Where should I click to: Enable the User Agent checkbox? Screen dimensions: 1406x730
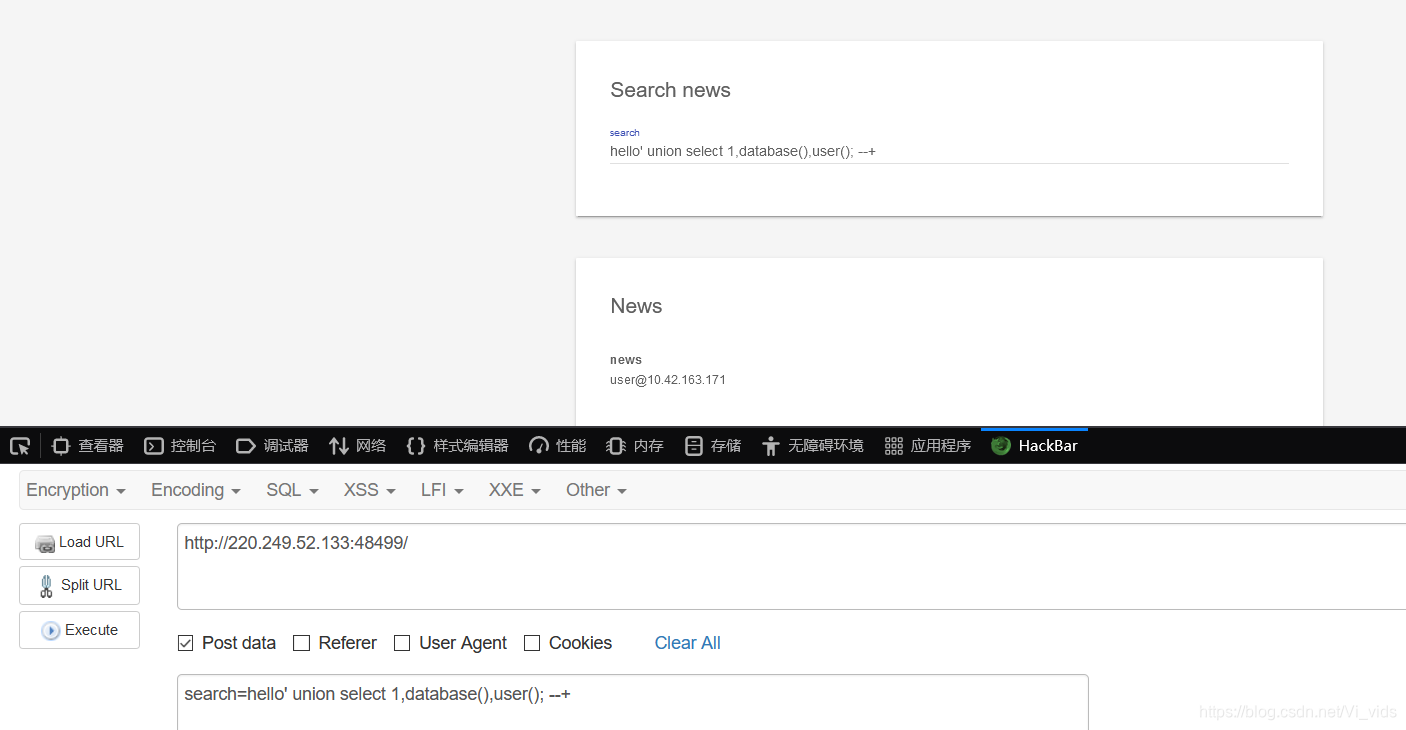pyautogui.click(x=402, y=643)
